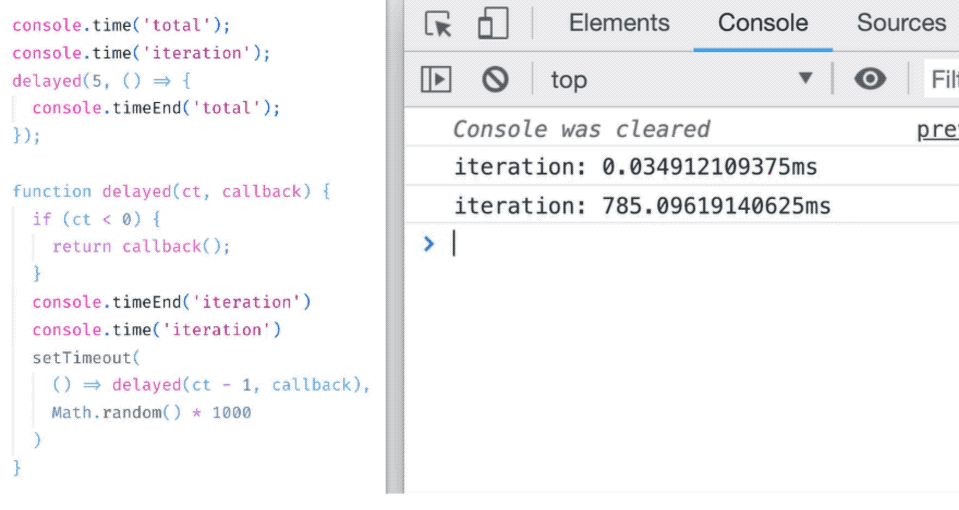Toggle the device toolbar icon

point(492,24)
